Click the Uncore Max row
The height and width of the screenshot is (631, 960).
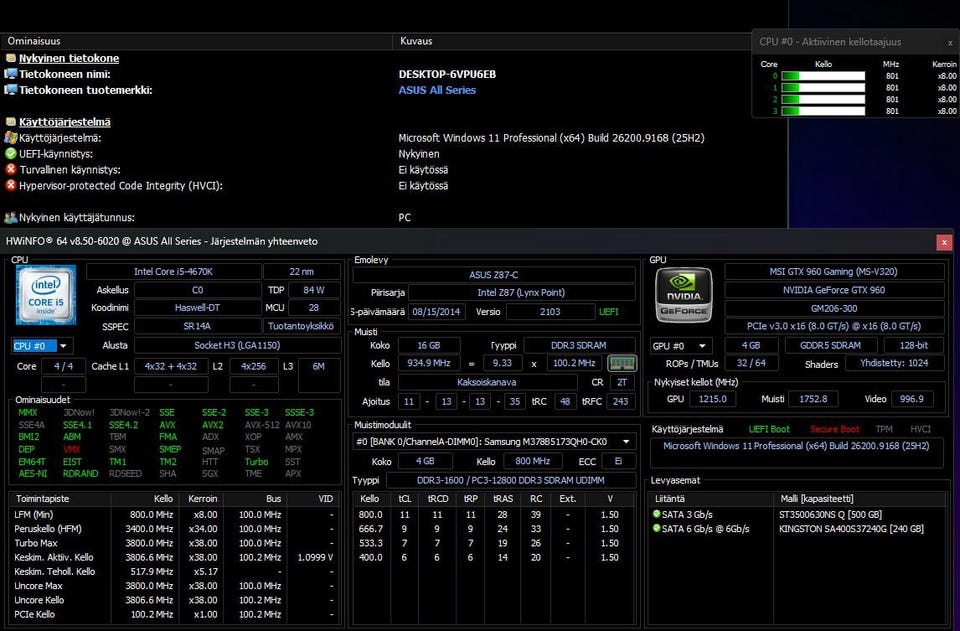(173, 586)
